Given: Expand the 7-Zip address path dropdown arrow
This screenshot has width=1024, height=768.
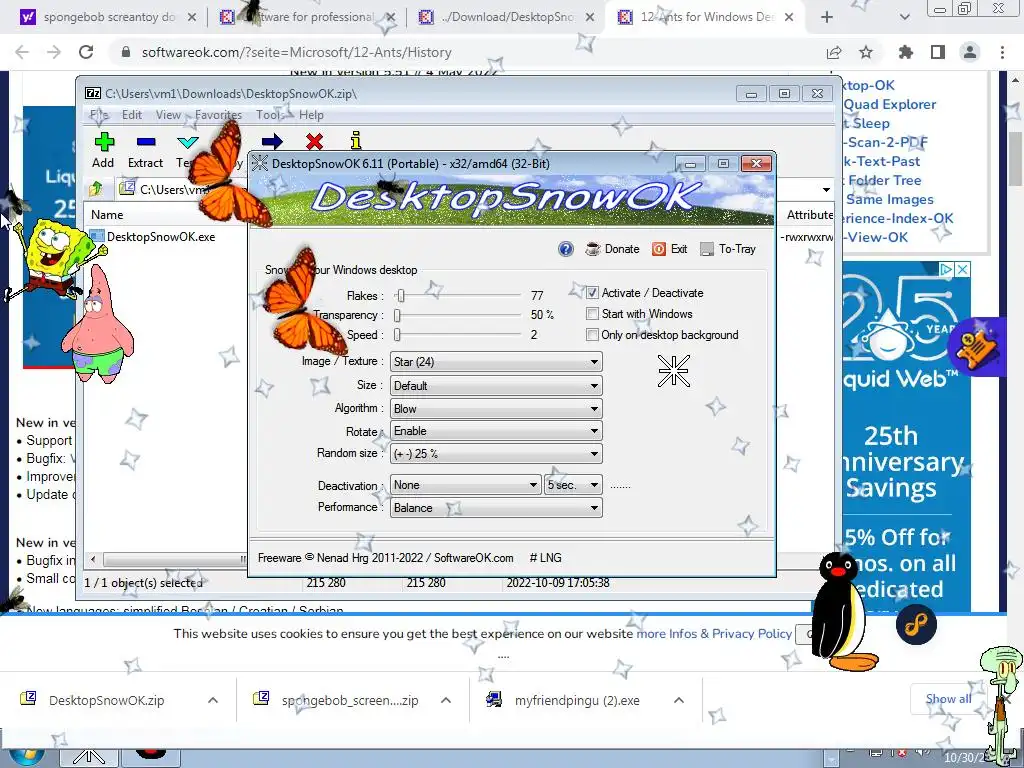Looking at the screenshot, I should point(826,189).
